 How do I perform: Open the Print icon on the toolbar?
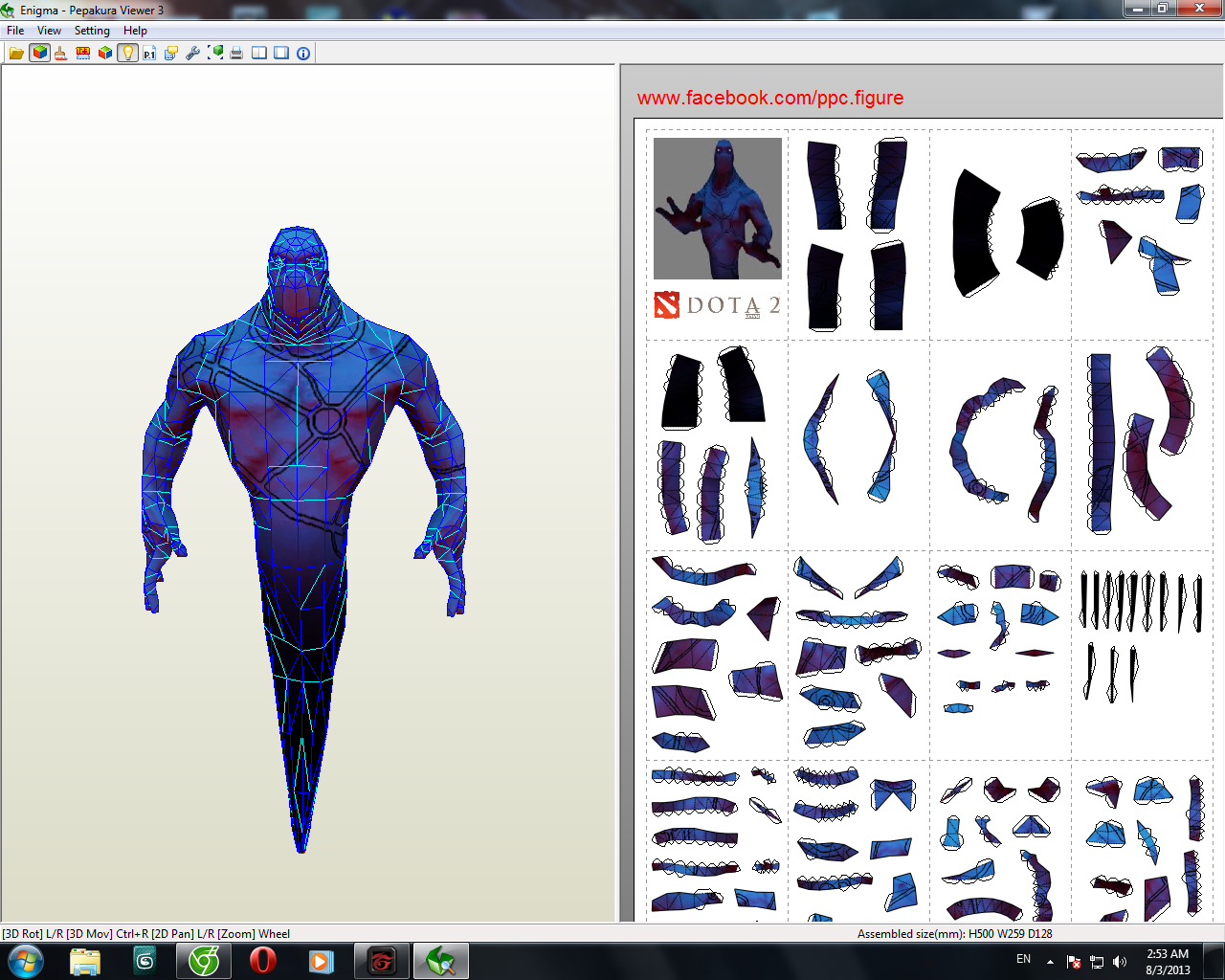coord(235,53)
